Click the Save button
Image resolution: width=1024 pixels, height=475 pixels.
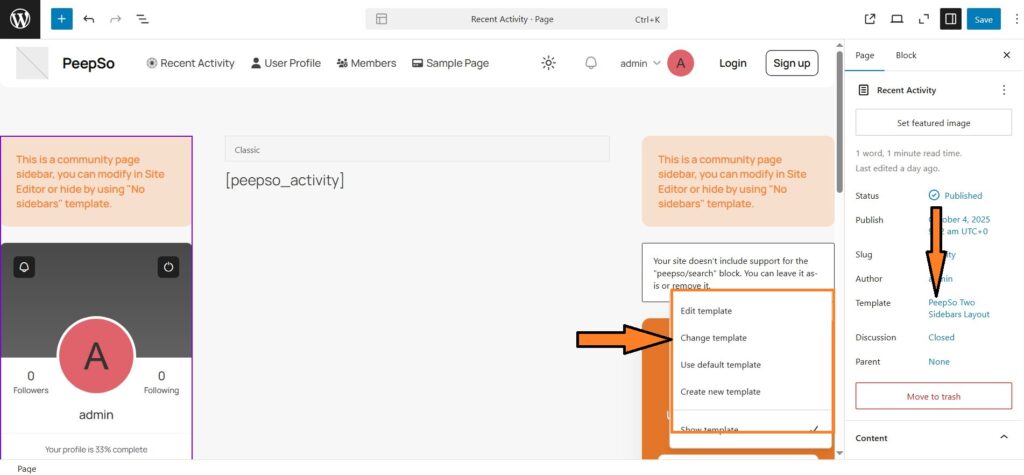[x=984, y=19]
